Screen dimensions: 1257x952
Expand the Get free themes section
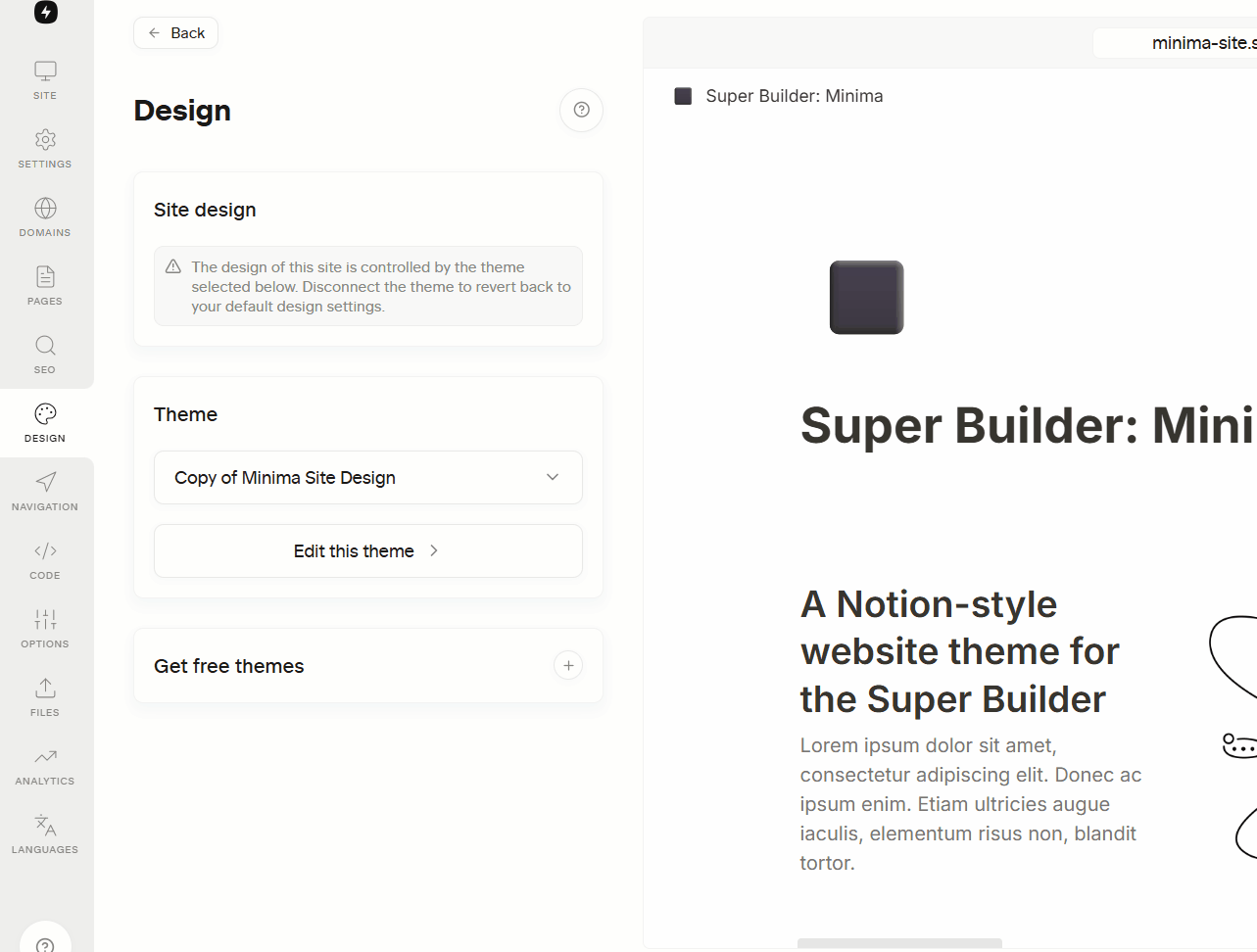pyautogui.click(x=568, y=666)
